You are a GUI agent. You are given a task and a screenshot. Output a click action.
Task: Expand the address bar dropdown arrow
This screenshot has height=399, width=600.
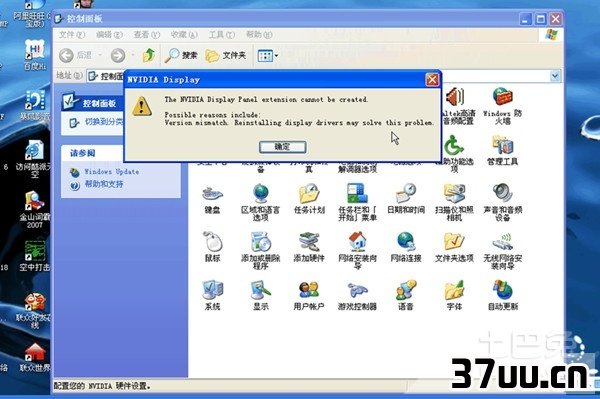(x=555, y=76)
